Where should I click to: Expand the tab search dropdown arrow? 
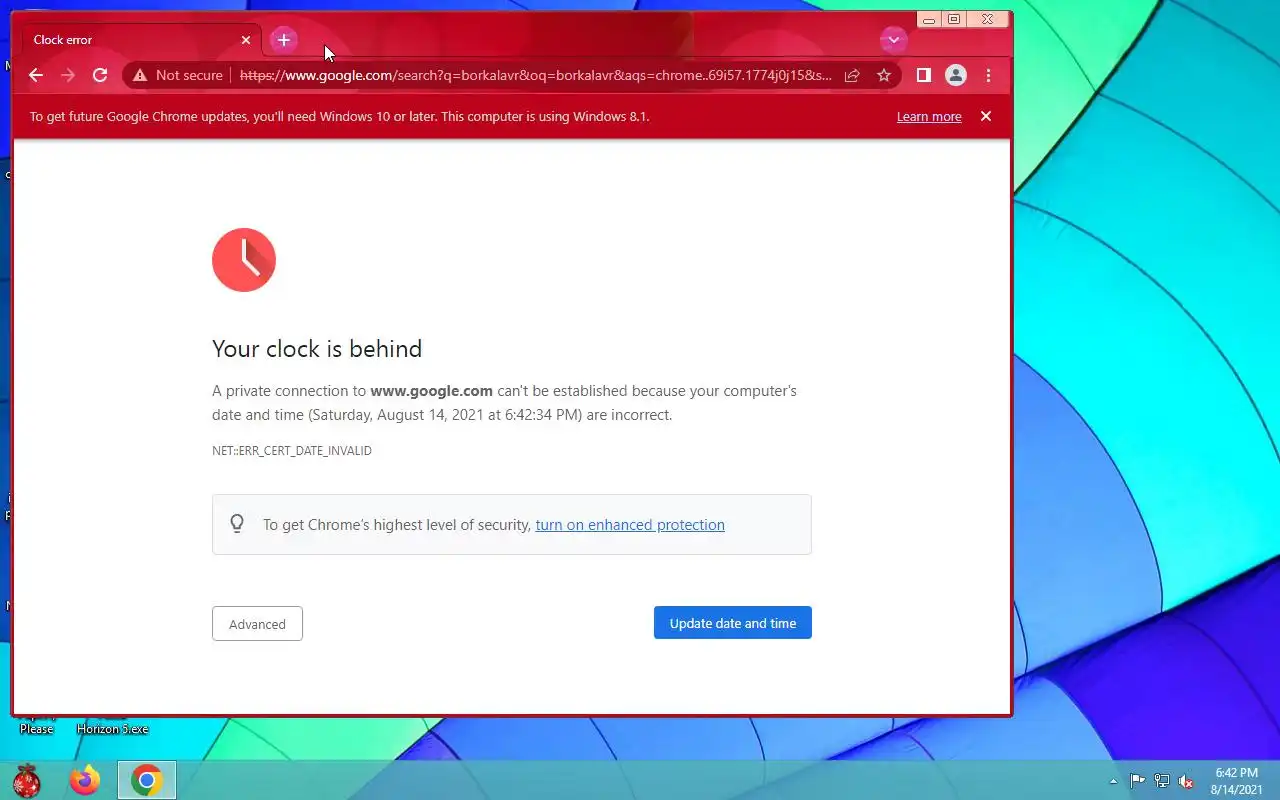[893, 40]
